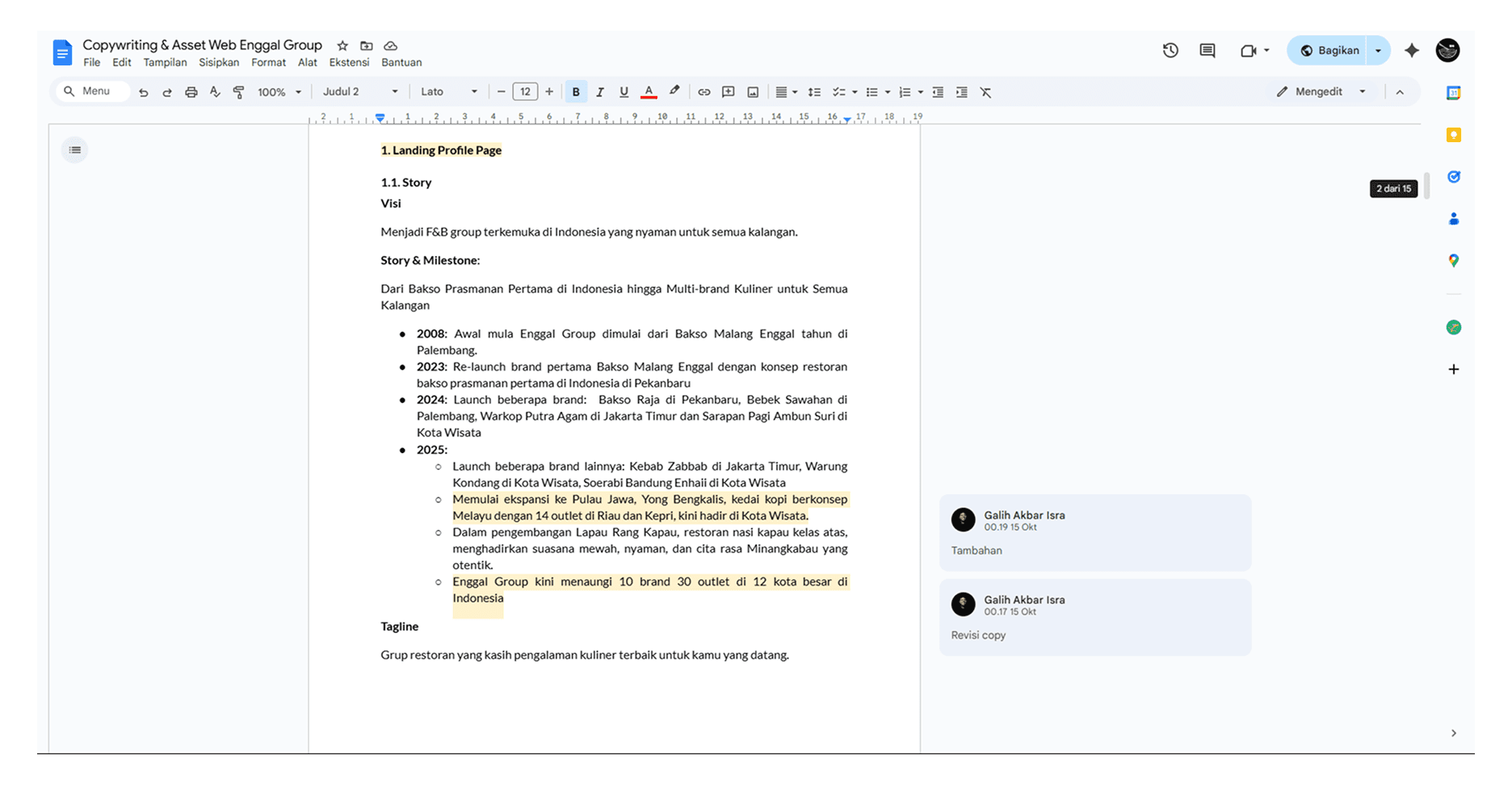Viewport: 1512px width, 785px height.
Task: Expand sharing options arrow next to Bagikan
Action: click(1378, 51)
